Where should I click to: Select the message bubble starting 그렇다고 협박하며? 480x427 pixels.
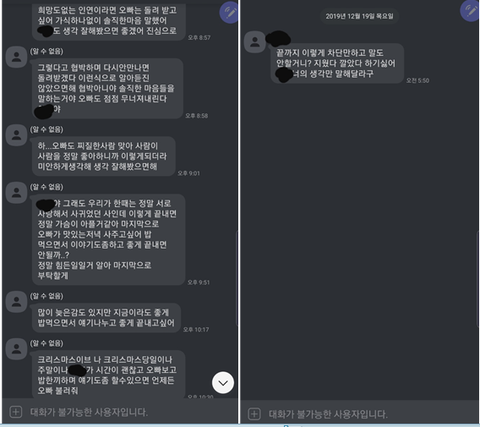(107, 88)
